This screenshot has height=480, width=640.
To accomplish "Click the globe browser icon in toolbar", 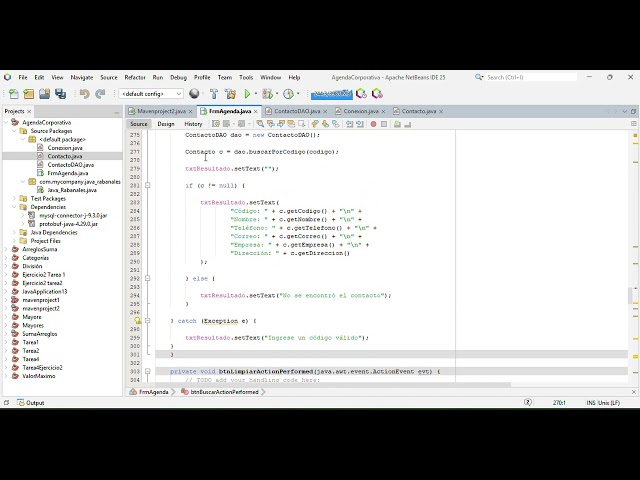I will (x=194, y=94).
